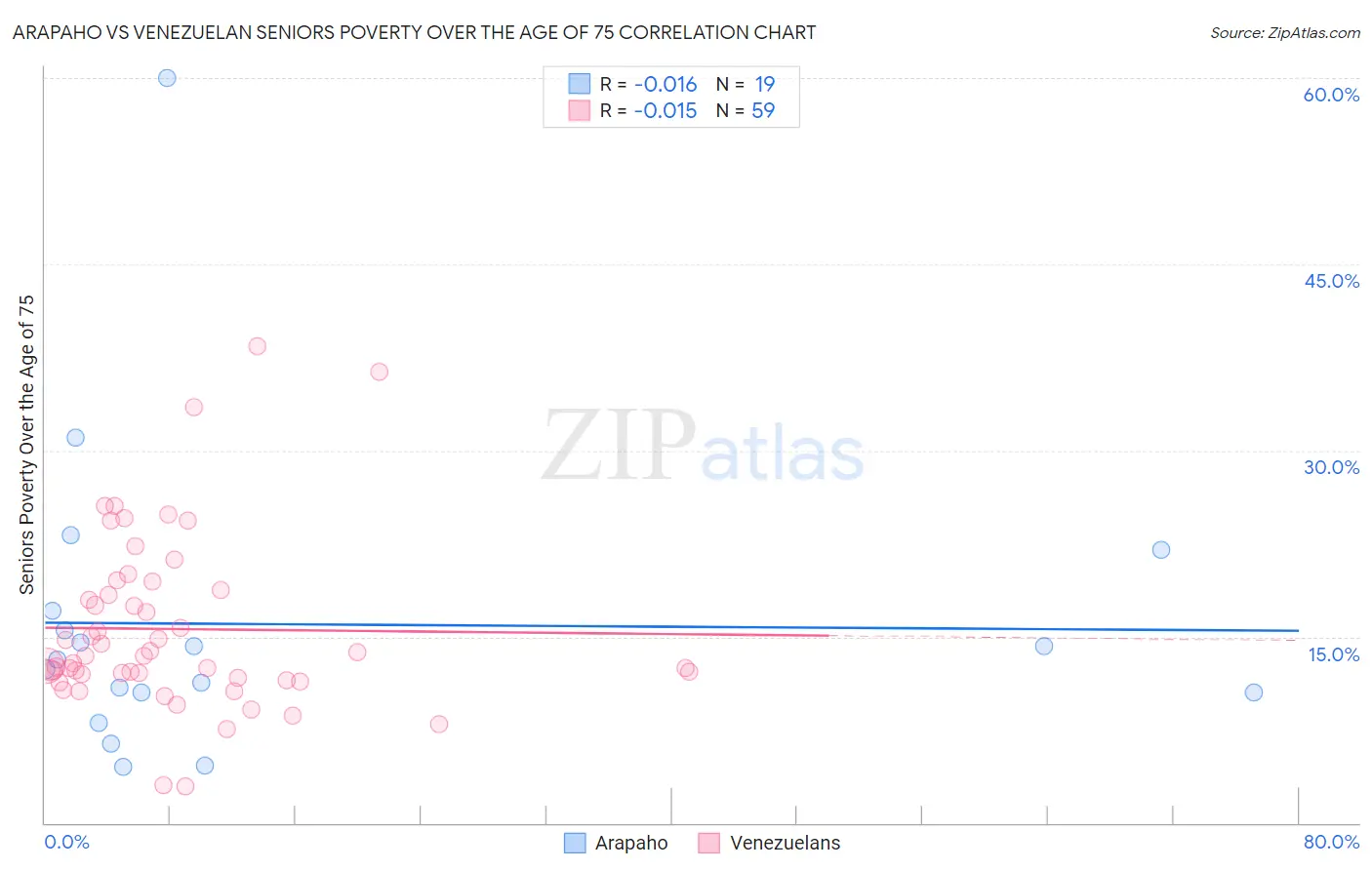The image size is (1372, 870).
Task: Toggle the Venezuelans series label in legend
Action: click(785, 843)
